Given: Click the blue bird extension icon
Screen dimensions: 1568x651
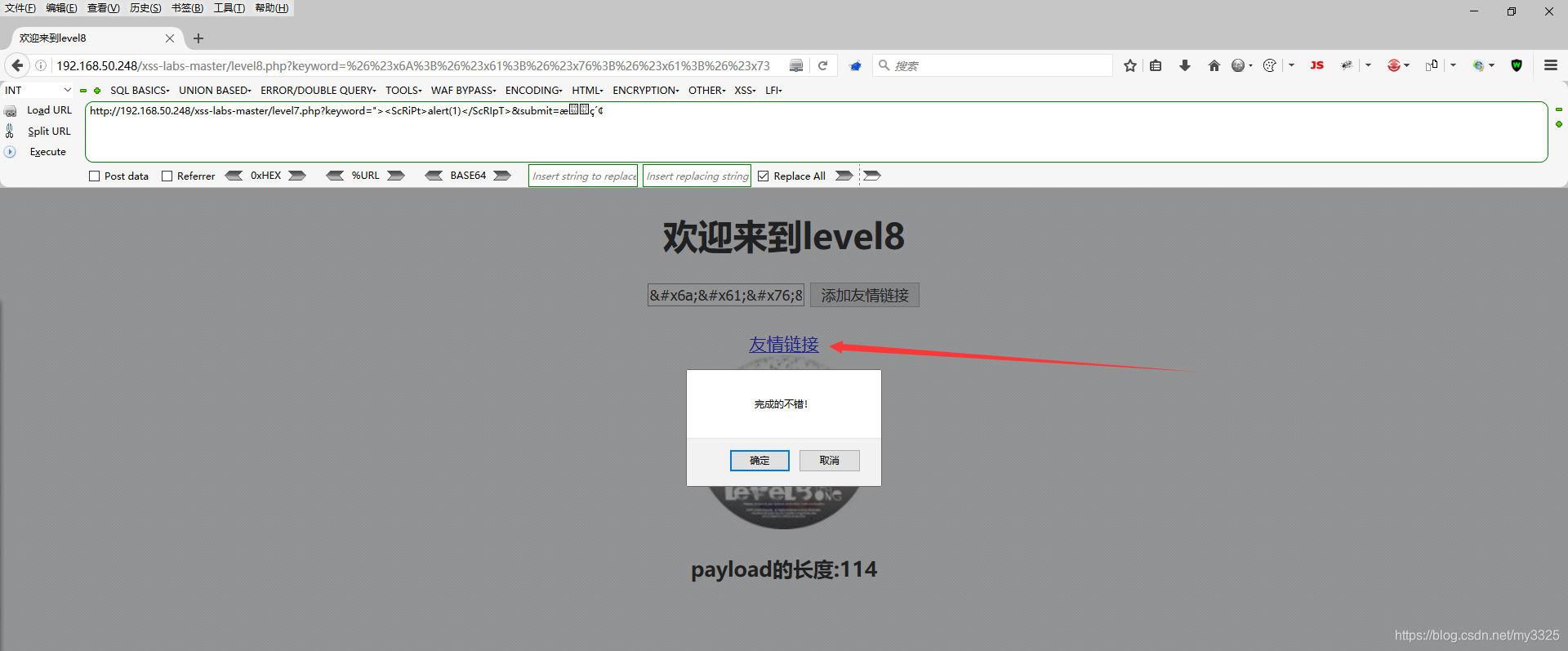Looking at the screenshot, I should [855, 66].
